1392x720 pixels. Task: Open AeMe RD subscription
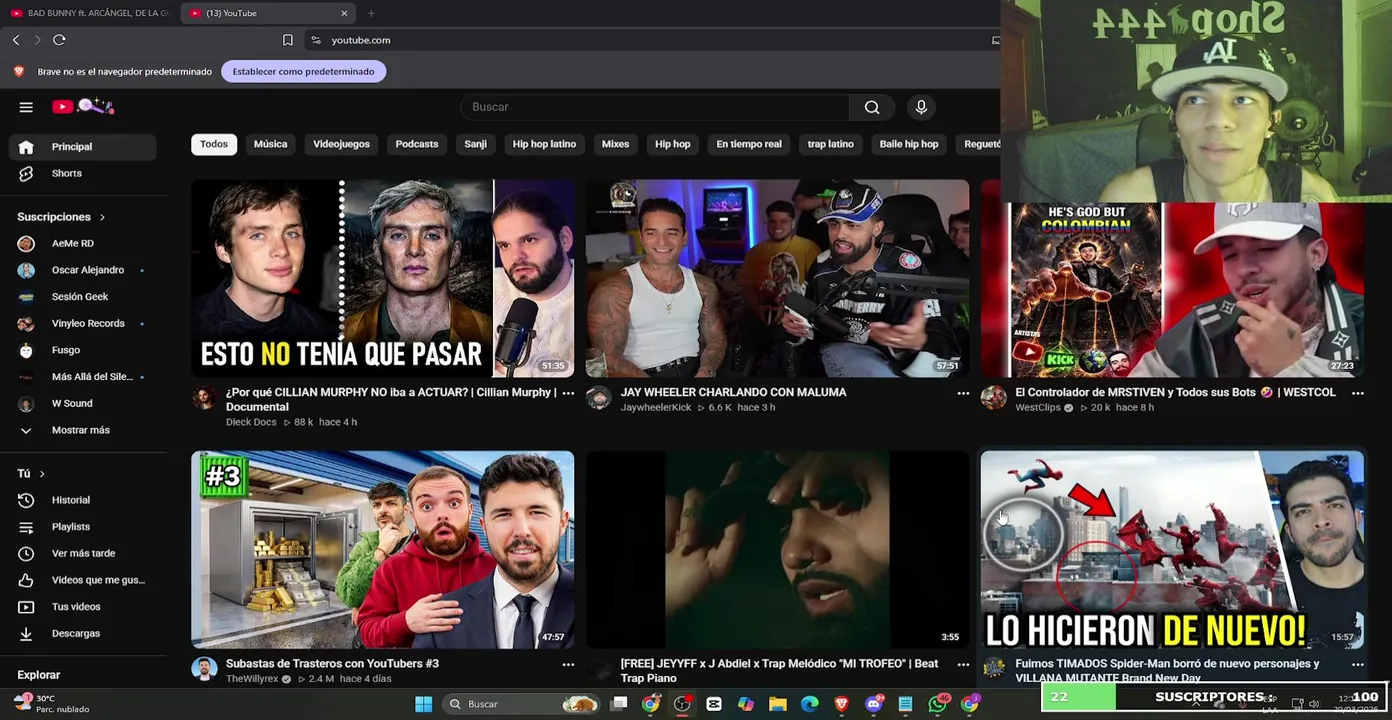coord(83,244)
